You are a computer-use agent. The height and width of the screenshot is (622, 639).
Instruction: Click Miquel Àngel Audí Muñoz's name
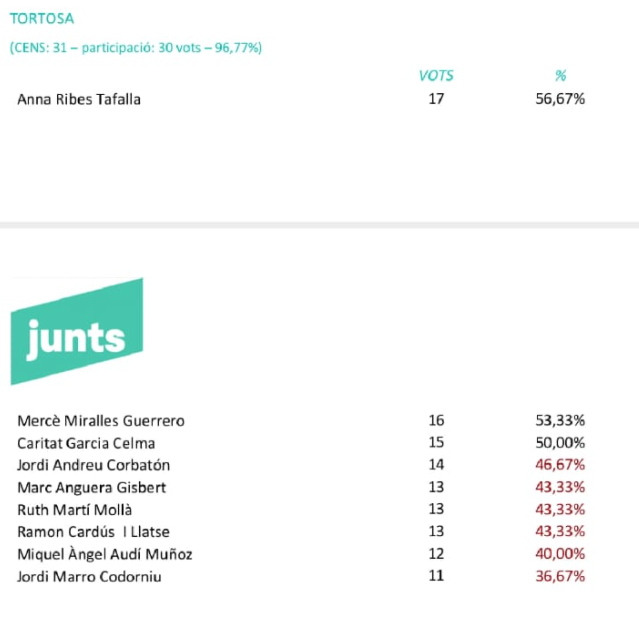coord(105,554)
